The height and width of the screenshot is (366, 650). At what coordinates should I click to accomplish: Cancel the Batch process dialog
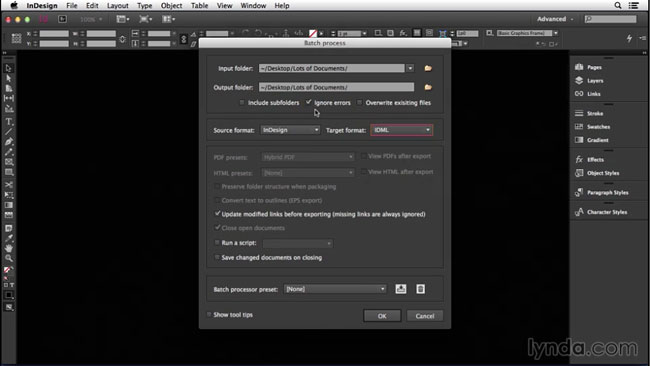425,316
